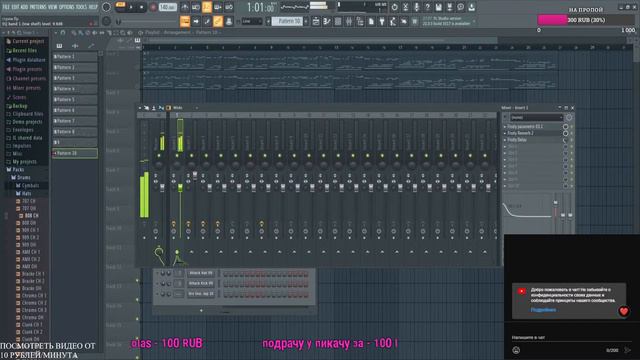Open Fruity Delay slot arrow menu
This screenshot has width=640, height=360.
click(x=505, y=140)
